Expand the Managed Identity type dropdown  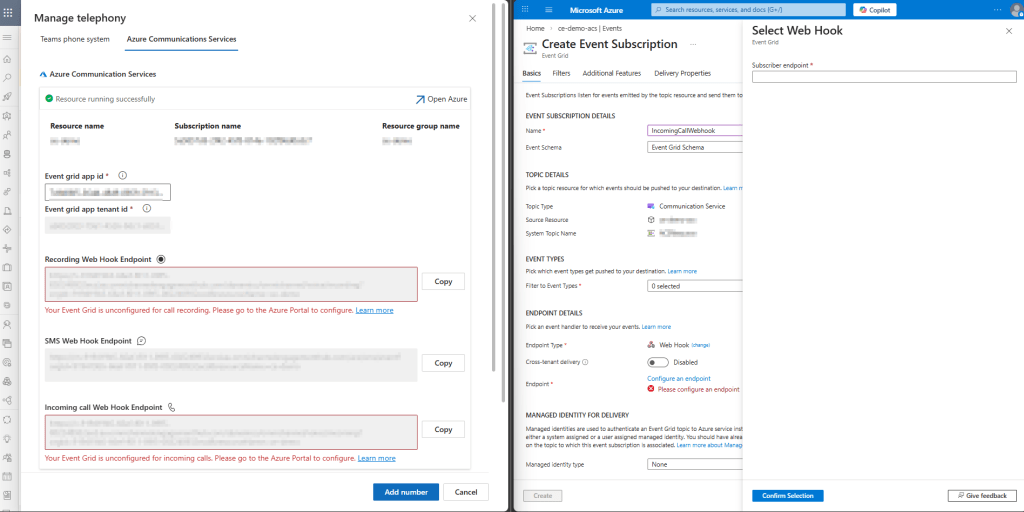pos(695,464)
